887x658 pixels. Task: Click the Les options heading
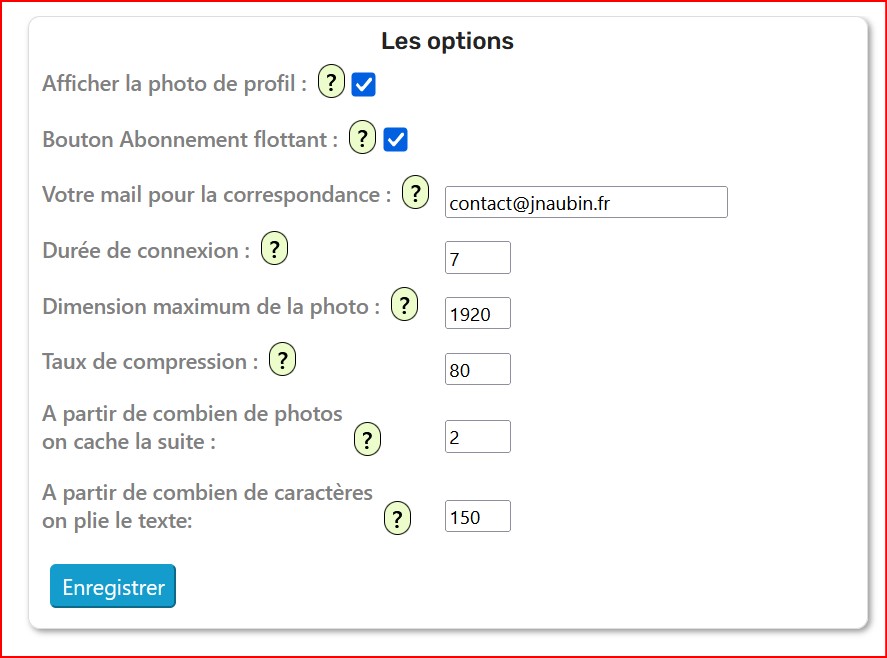coord(447,41)
